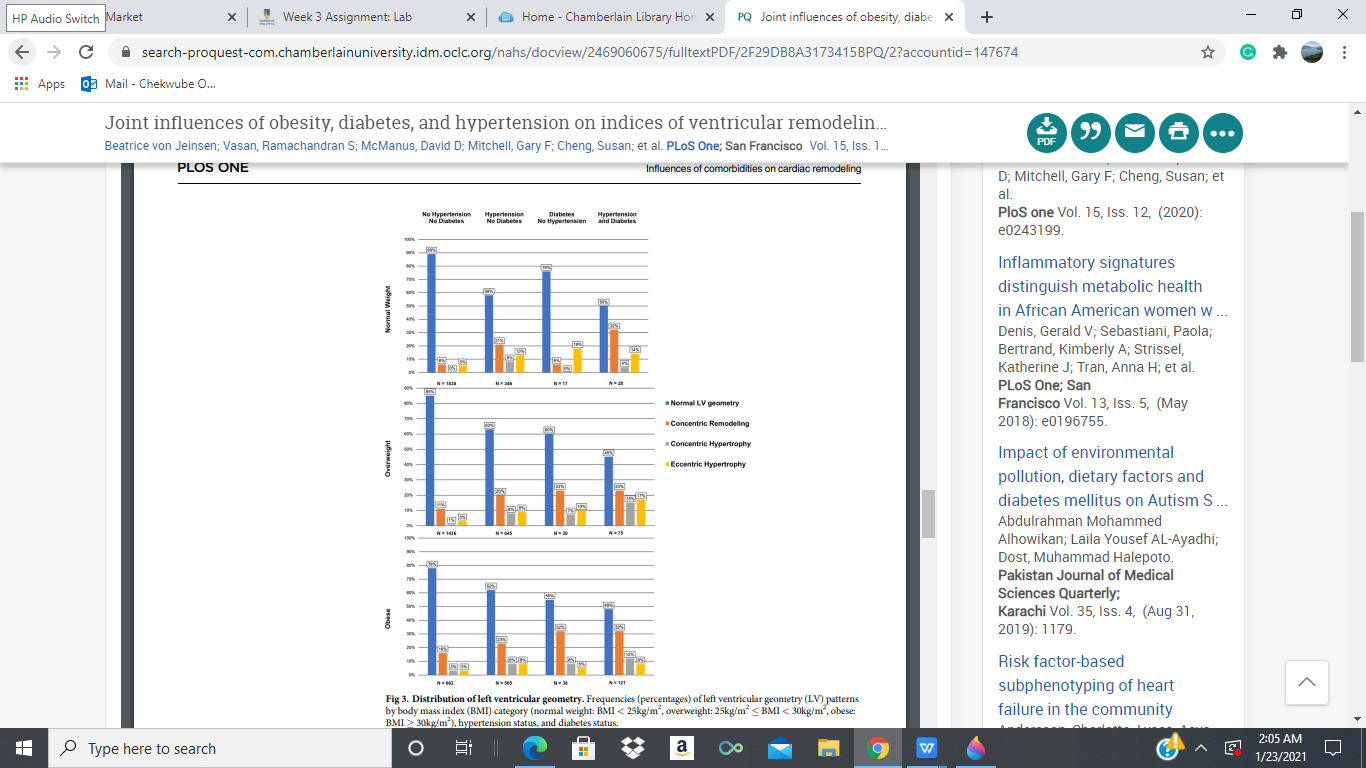1366x768 pixels.
Task: Open File Explorer from the taskbar
Action: click(828, 748)
